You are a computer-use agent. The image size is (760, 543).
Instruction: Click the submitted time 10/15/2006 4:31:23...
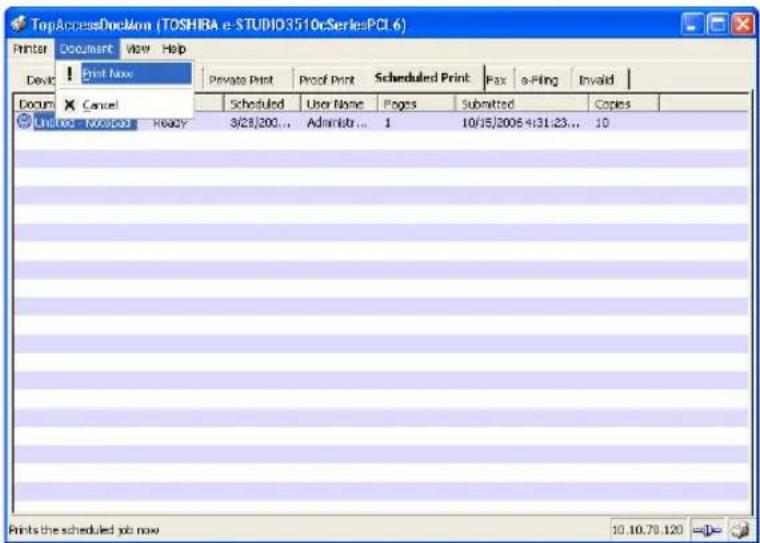tap(520, 123)
